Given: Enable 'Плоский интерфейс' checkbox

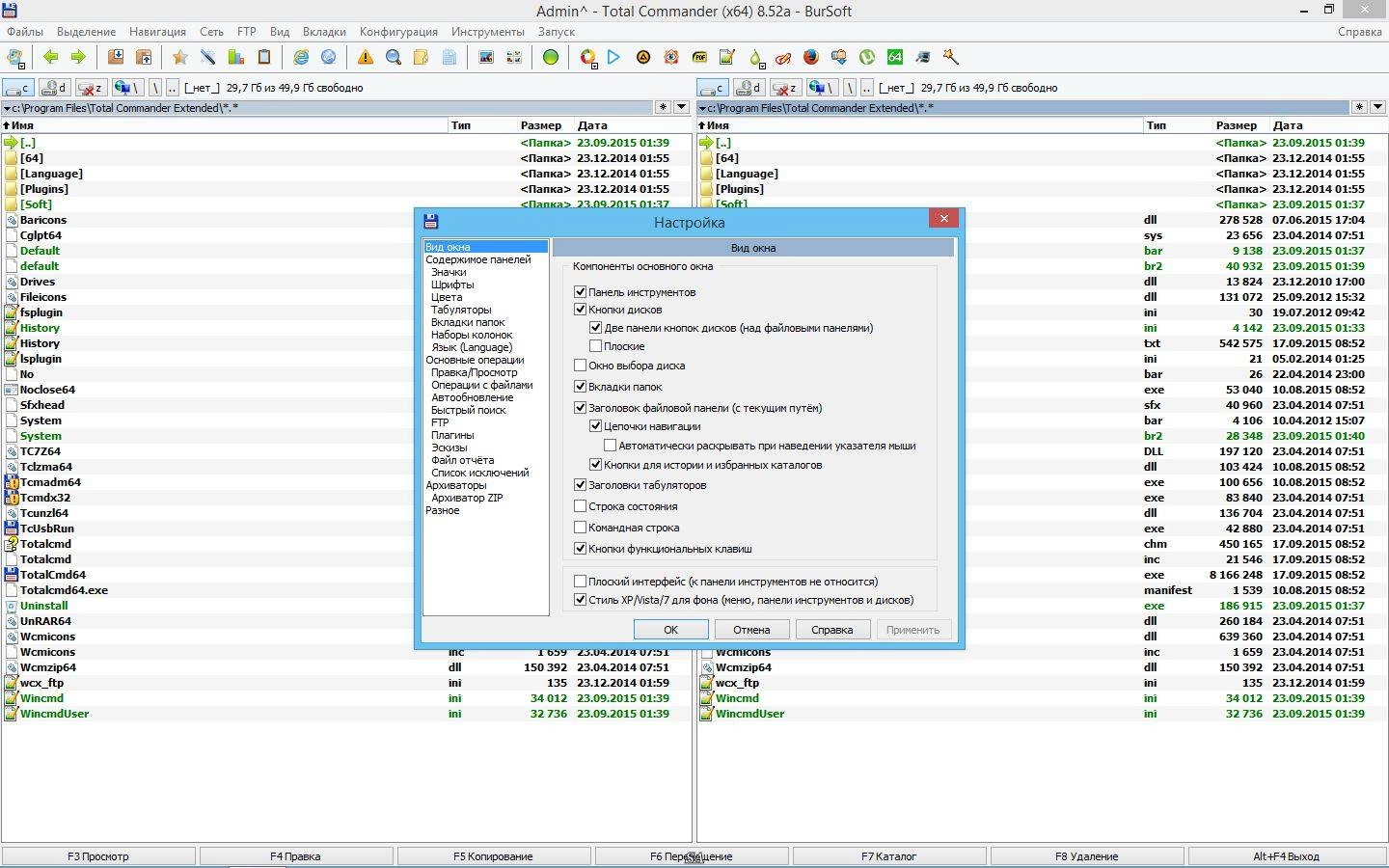Looking at the screenshot, I should pyautogui.click(x=580, y=582).
